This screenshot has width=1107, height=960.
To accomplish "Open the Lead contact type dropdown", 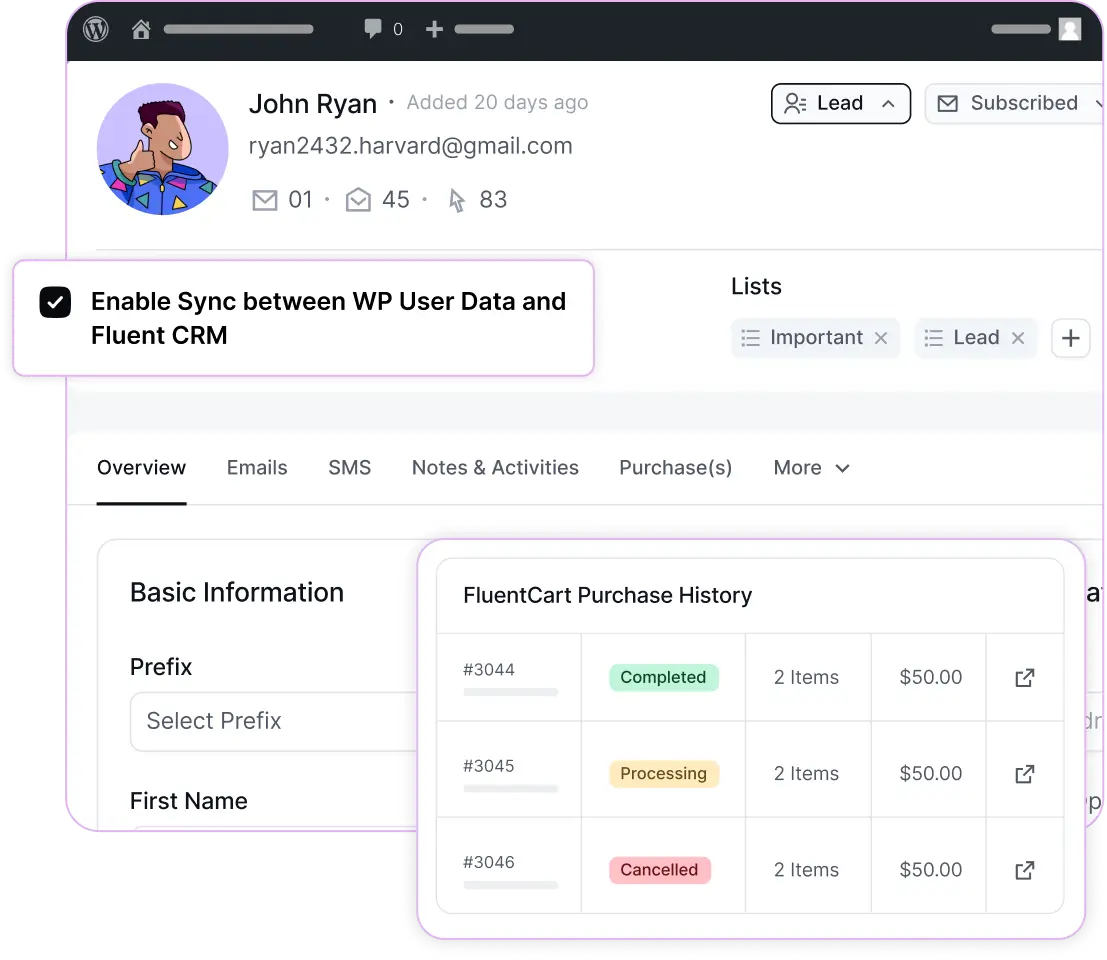I will point(840,104).
